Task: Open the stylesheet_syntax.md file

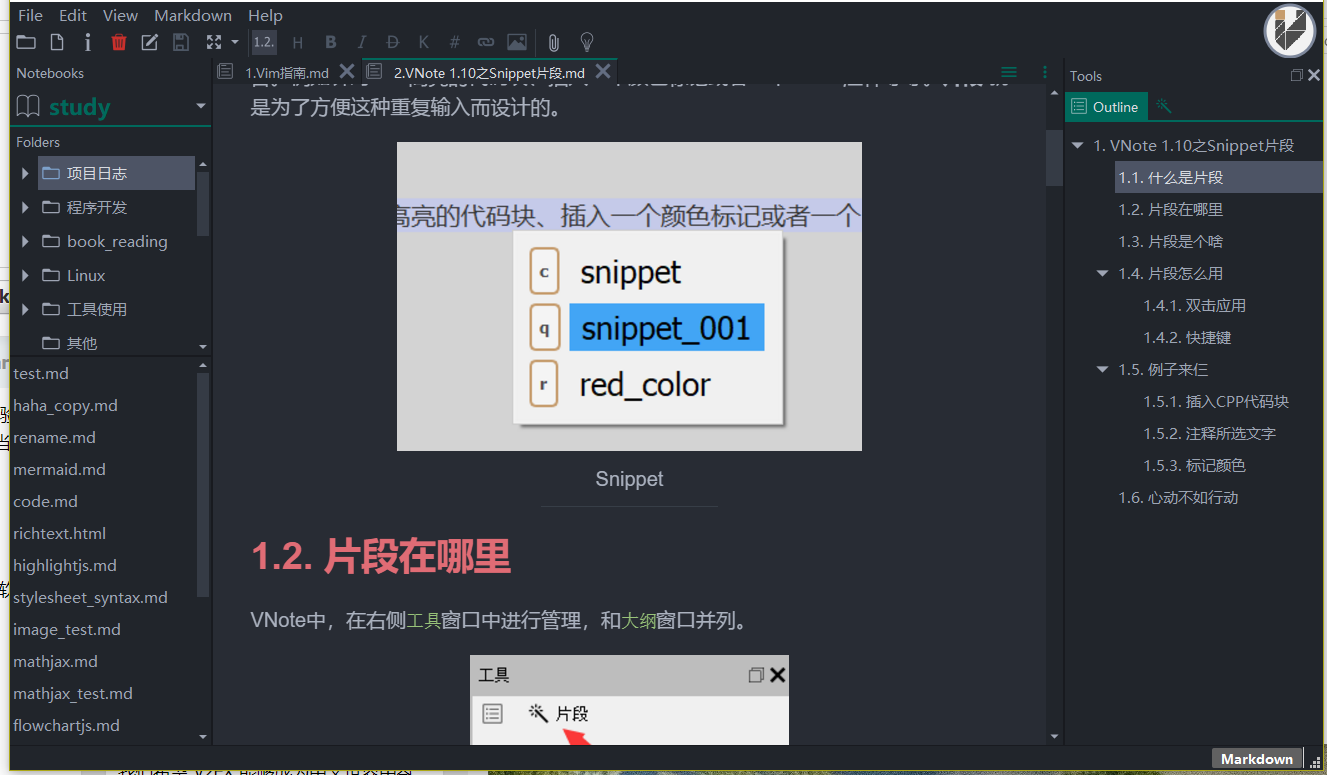Action: pyautogui.click(x=90, y=597)
